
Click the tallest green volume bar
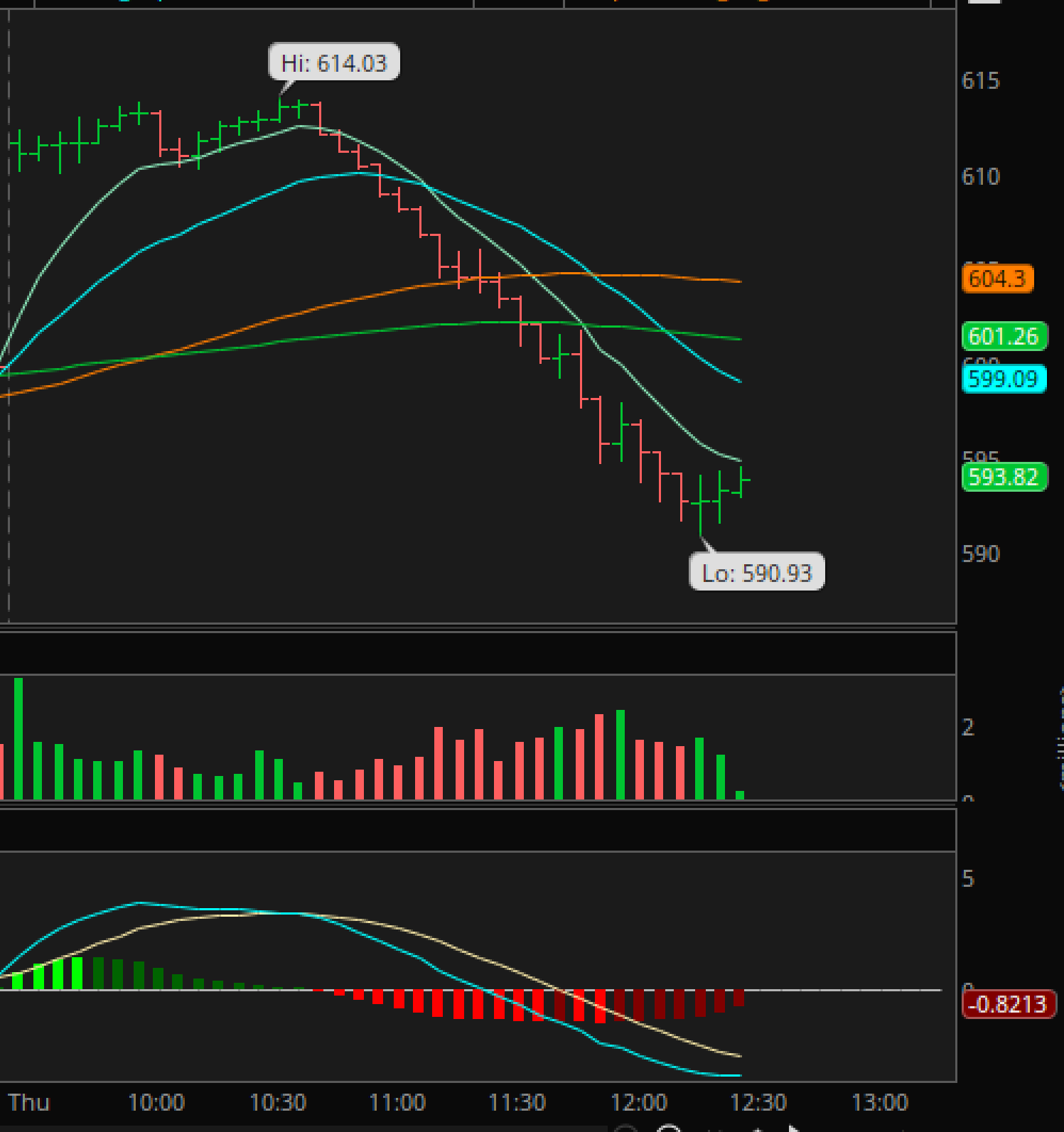click(18, 739)
